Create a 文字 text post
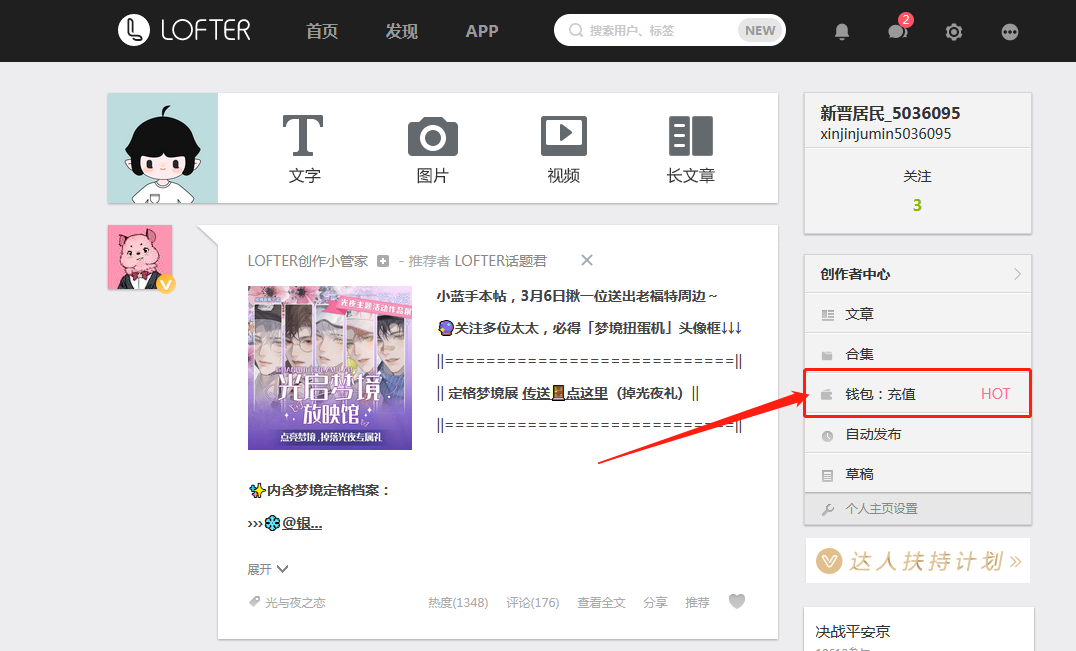The image size is (1076, 651). 303,149
